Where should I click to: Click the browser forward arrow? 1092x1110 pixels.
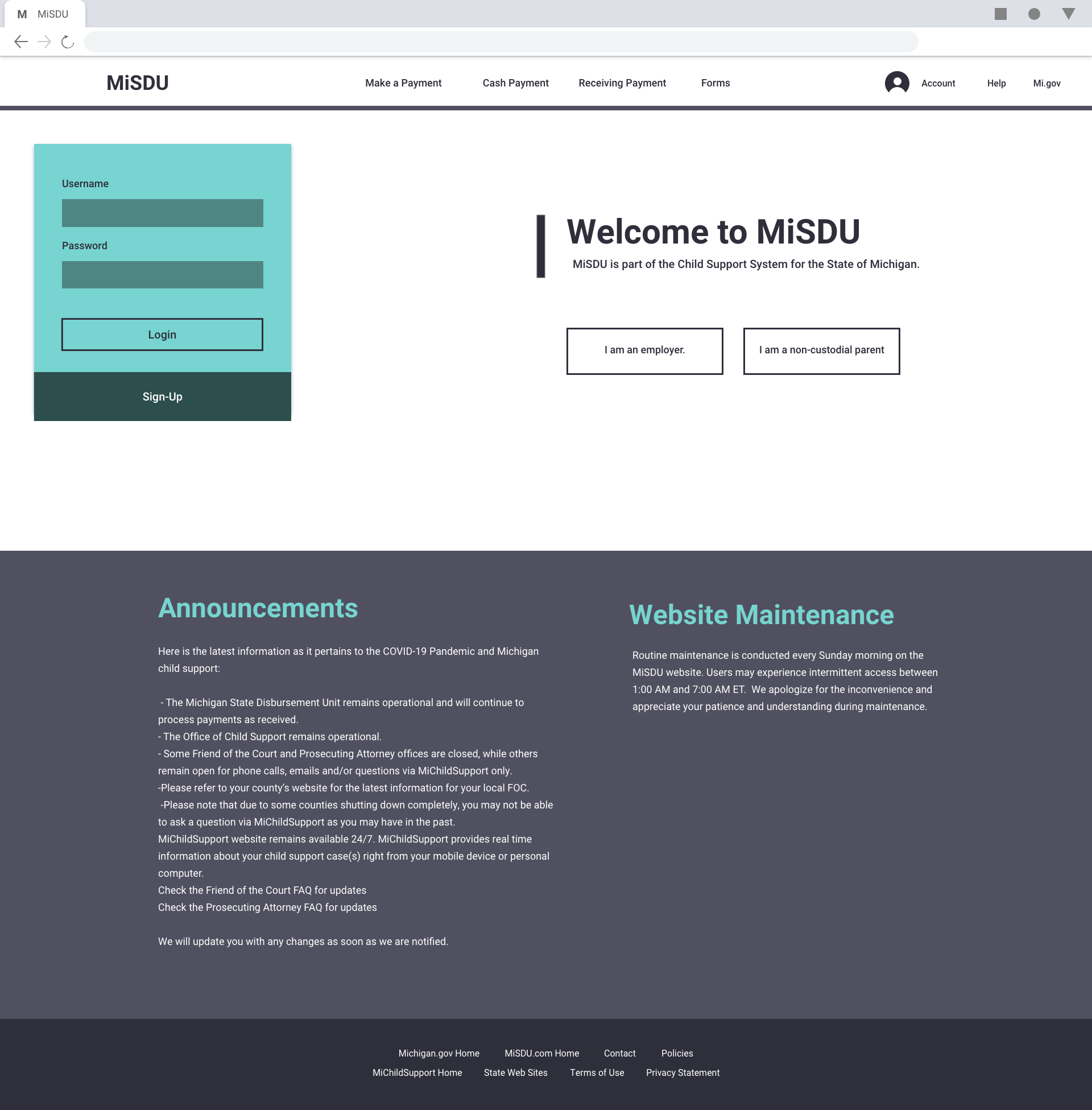[44, 42]
